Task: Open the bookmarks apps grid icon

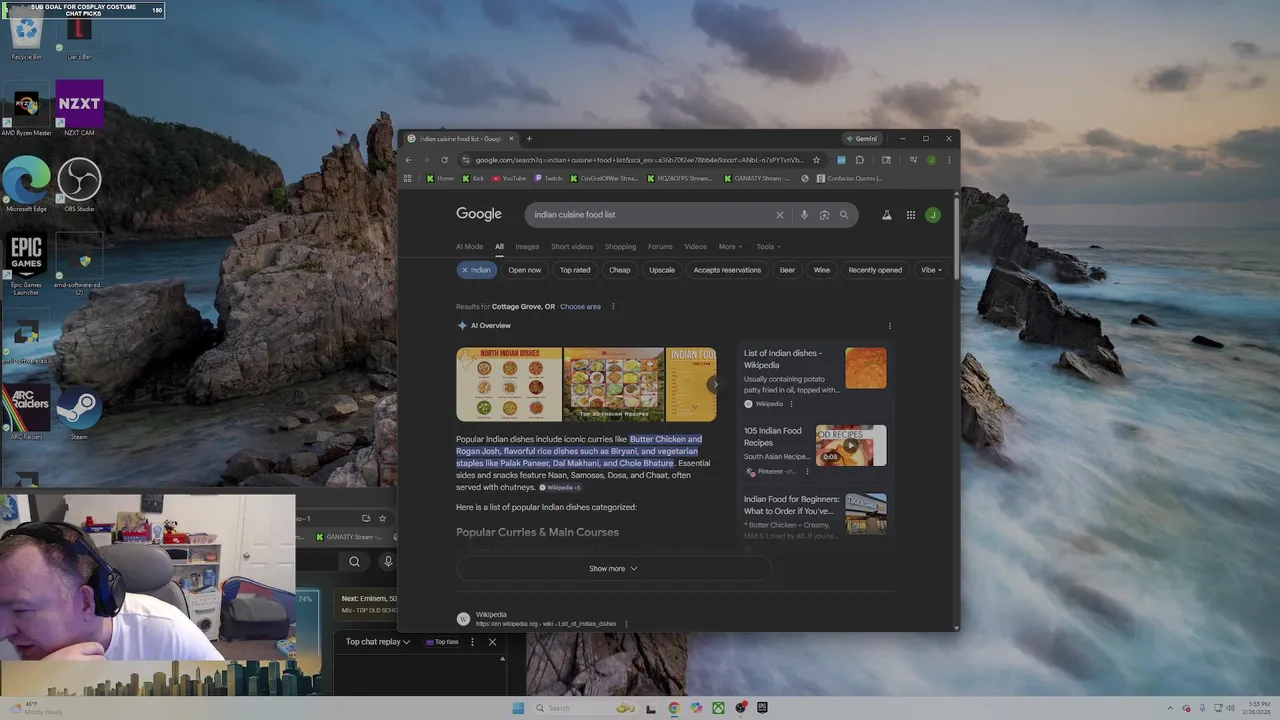Action: click(x=407, y=178)
